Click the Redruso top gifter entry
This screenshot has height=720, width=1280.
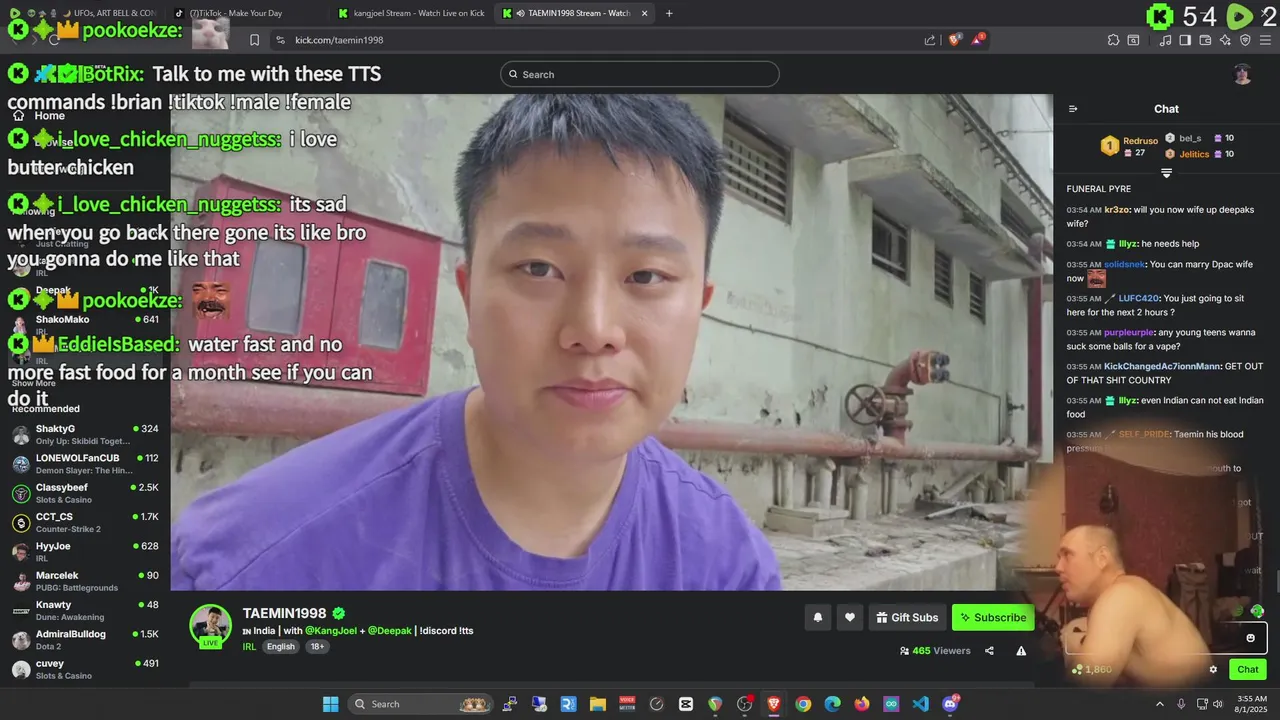tap(1130, 146)
